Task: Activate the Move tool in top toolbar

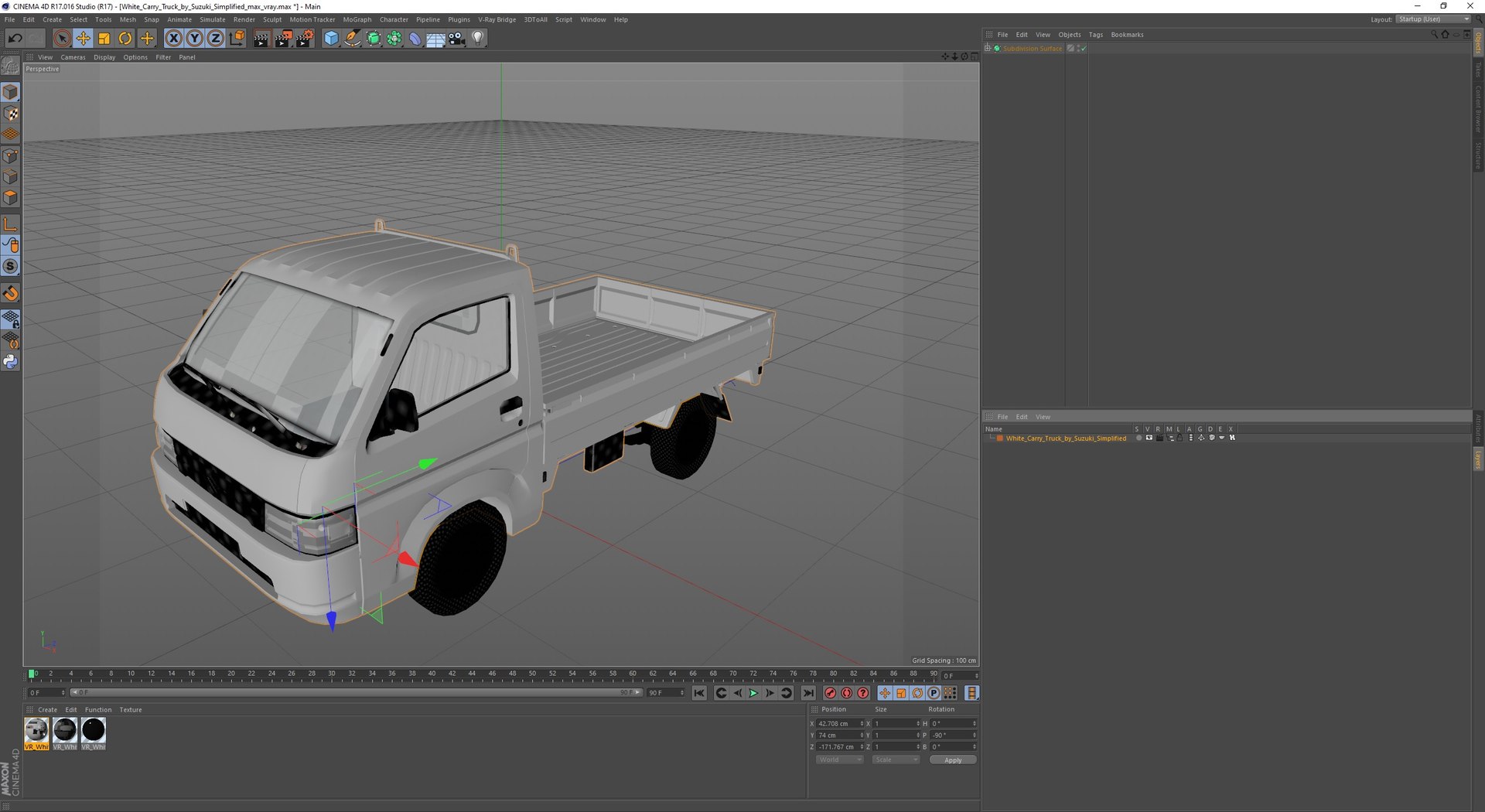Action: click(83, 38)
